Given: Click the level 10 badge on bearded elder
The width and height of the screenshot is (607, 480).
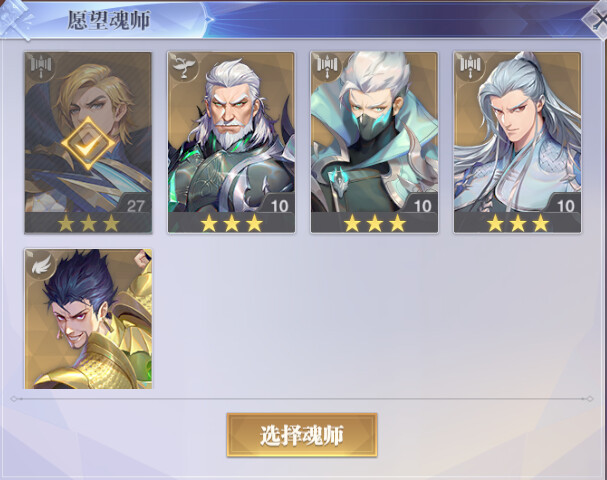Looking at the screenshot, I should [279, 206].
